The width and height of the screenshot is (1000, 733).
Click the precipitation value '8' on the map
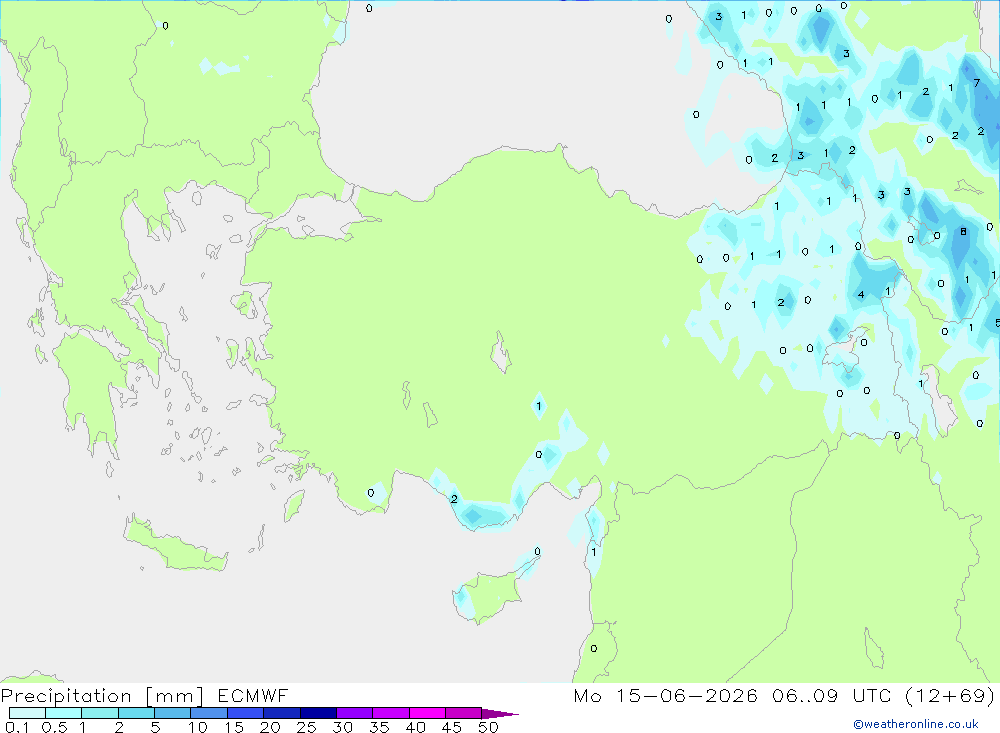pos(964,232)
